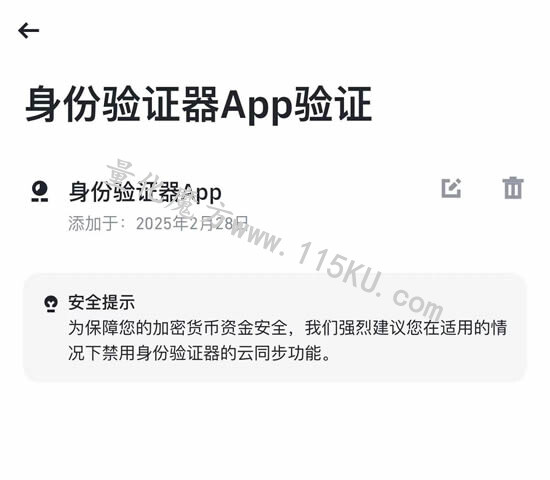This screenshot has height=480, width=550.
Task: Go back using the left arrow
Action: click(x=28, y=31)
